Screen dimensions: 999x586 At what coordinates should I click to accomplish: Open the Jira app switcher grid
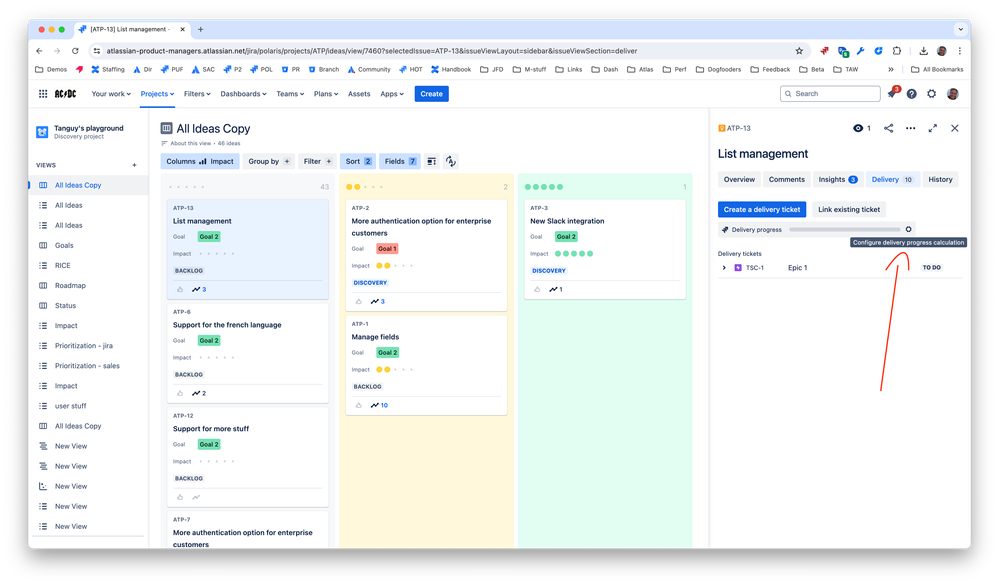point(43,94)
